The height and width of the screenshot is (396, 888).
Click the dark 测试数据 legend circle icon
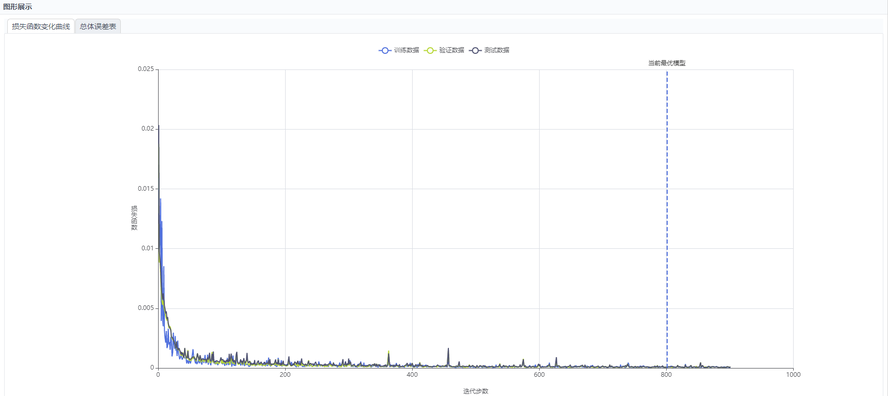click(x=476, y=50)
